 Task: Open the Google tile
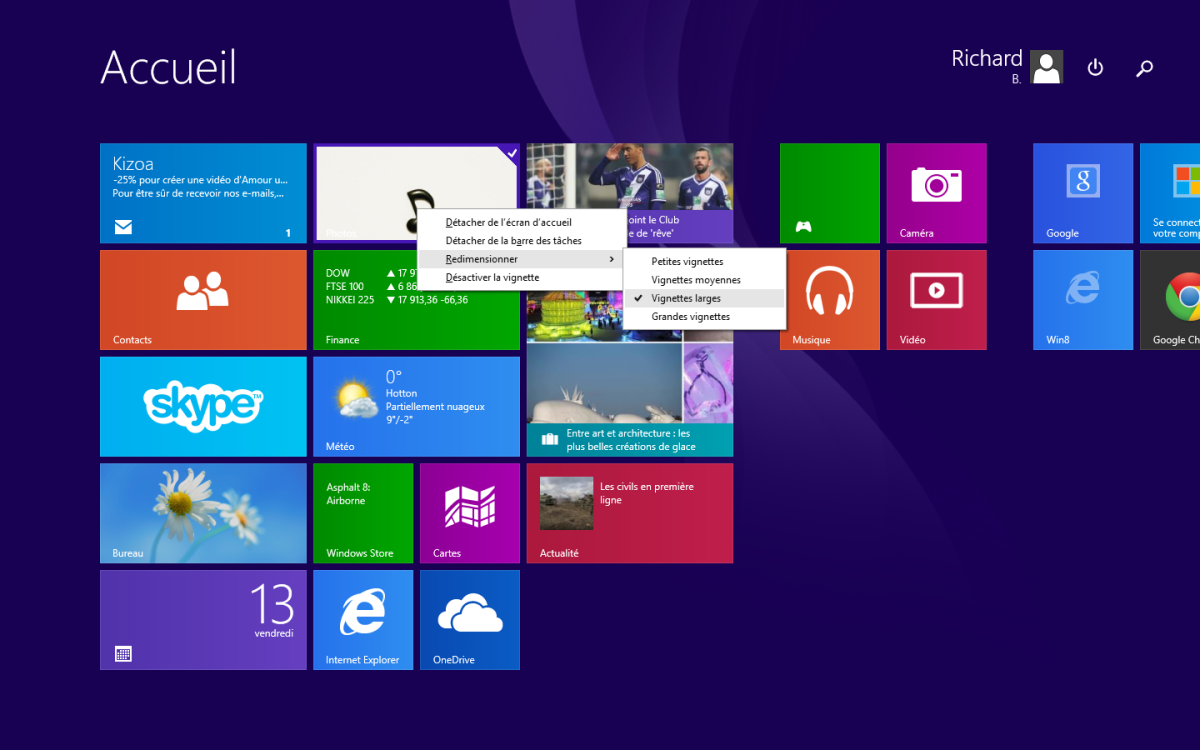(1083, 193)
